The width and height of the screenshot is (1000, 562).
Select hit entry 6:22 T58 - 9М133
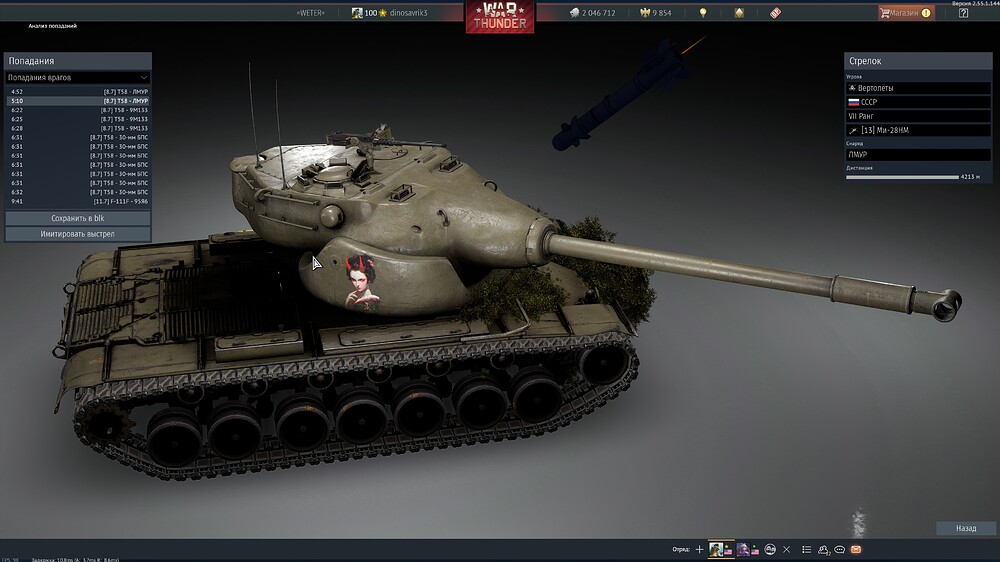pos(78,110)
